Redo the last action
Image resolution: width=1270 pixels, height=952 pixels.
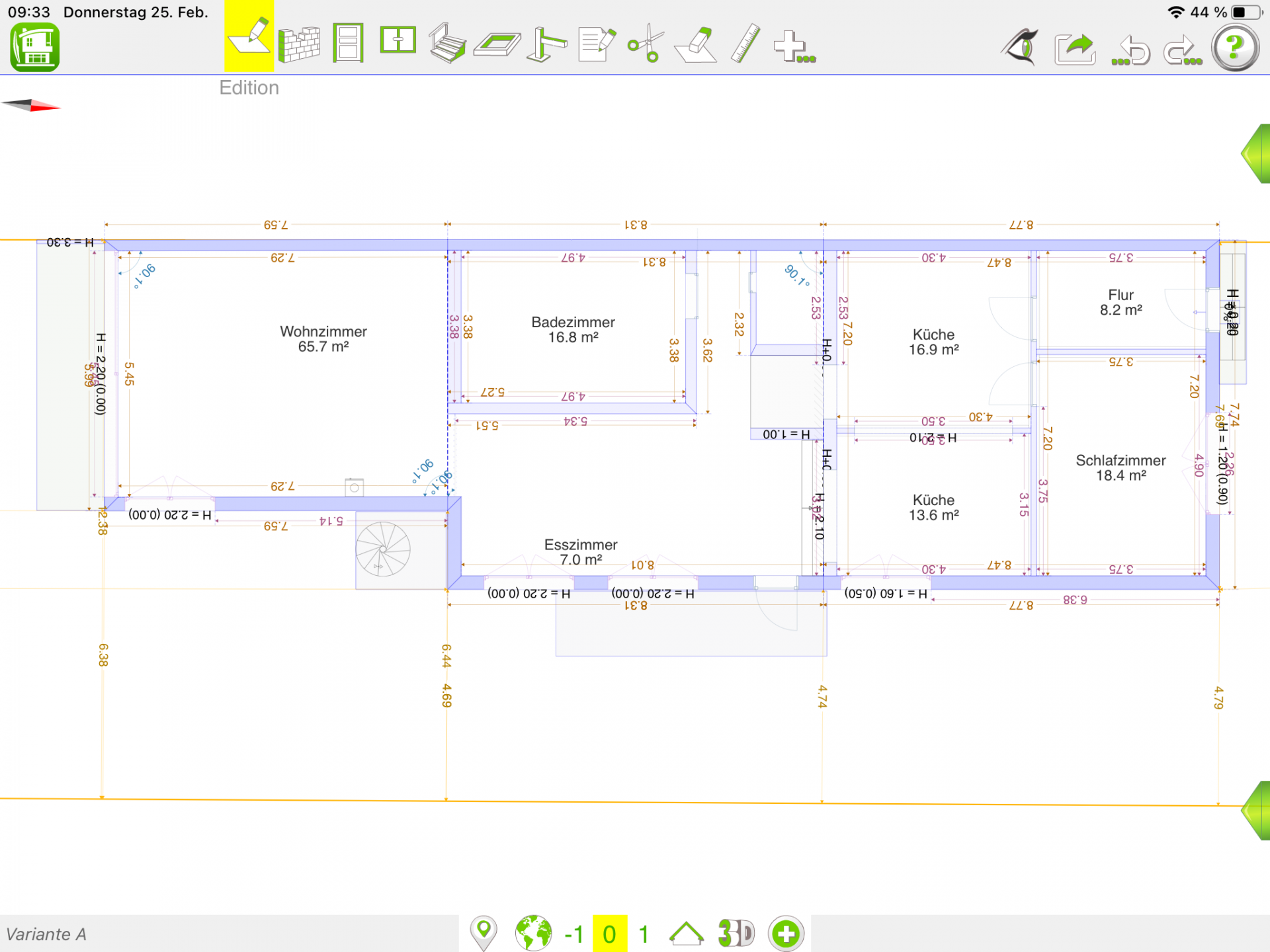click(1182, 51)
